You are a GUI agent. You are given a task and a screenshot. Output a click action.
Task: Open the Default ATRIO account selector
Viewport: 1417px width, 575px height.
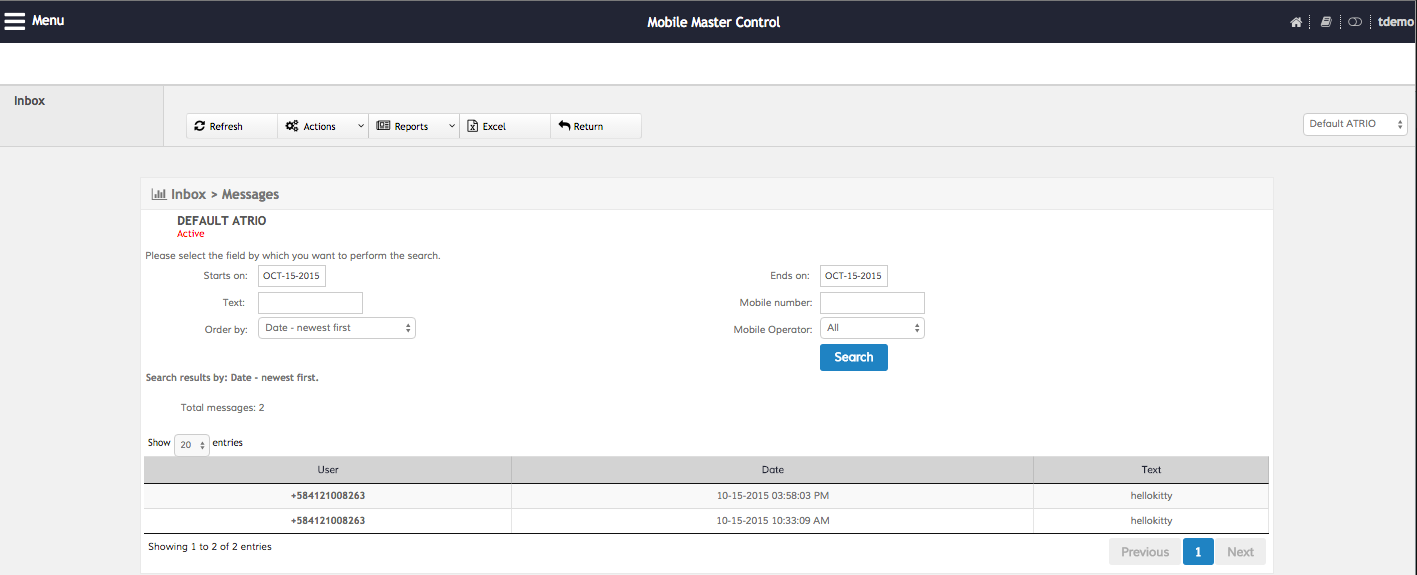click(x=1355, y=124)
